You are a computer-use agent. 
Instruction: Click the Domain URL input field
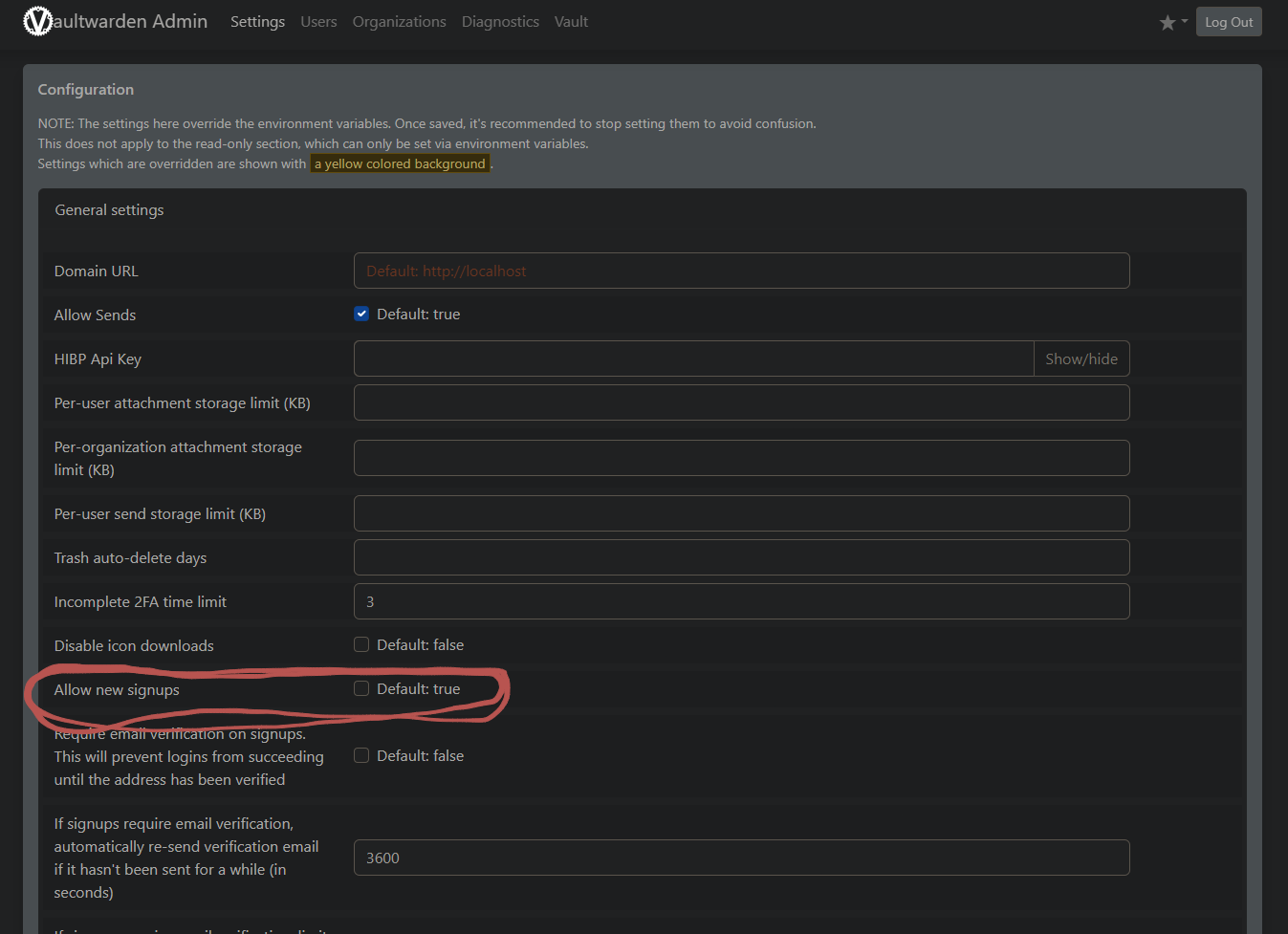741,272
